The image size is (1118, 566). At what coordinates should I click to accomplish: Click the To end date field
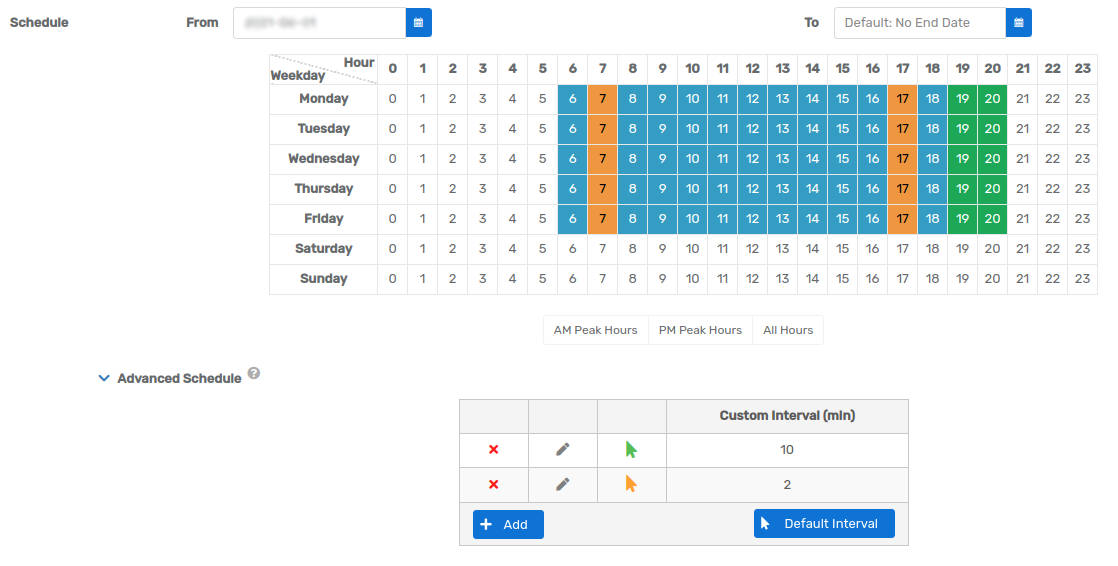pos(920,23)
